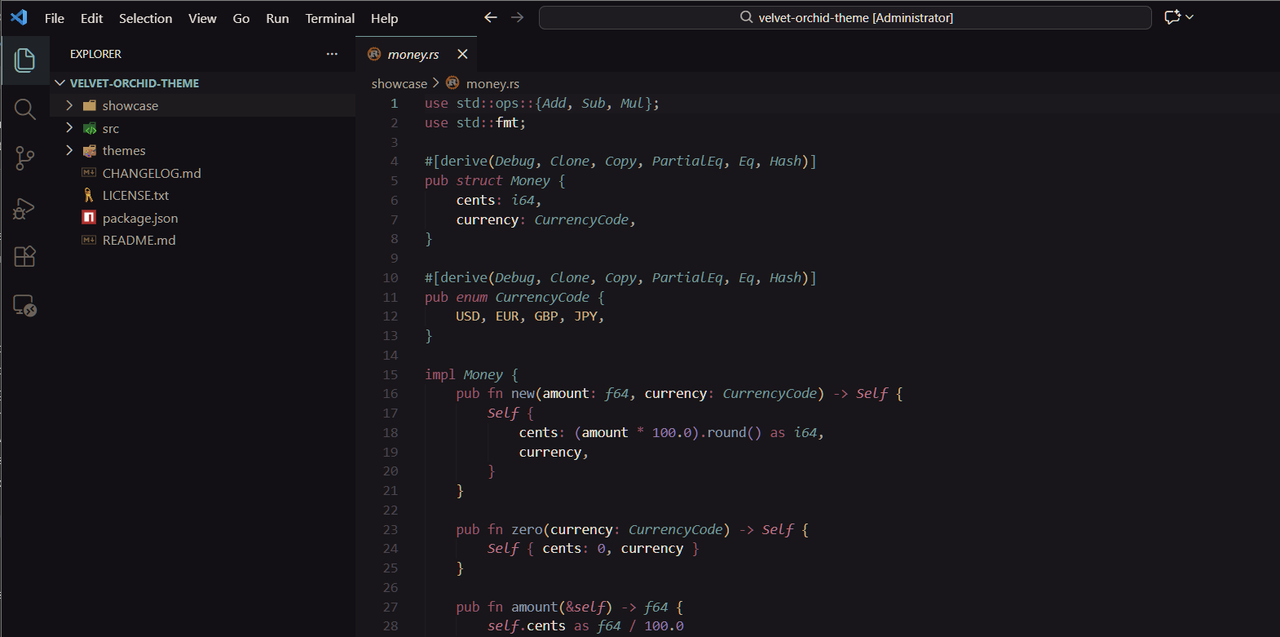This screenshot has height=637, width=1280.
Task: Open the Run and Debug view icon
Action: (x=25, y=207)
